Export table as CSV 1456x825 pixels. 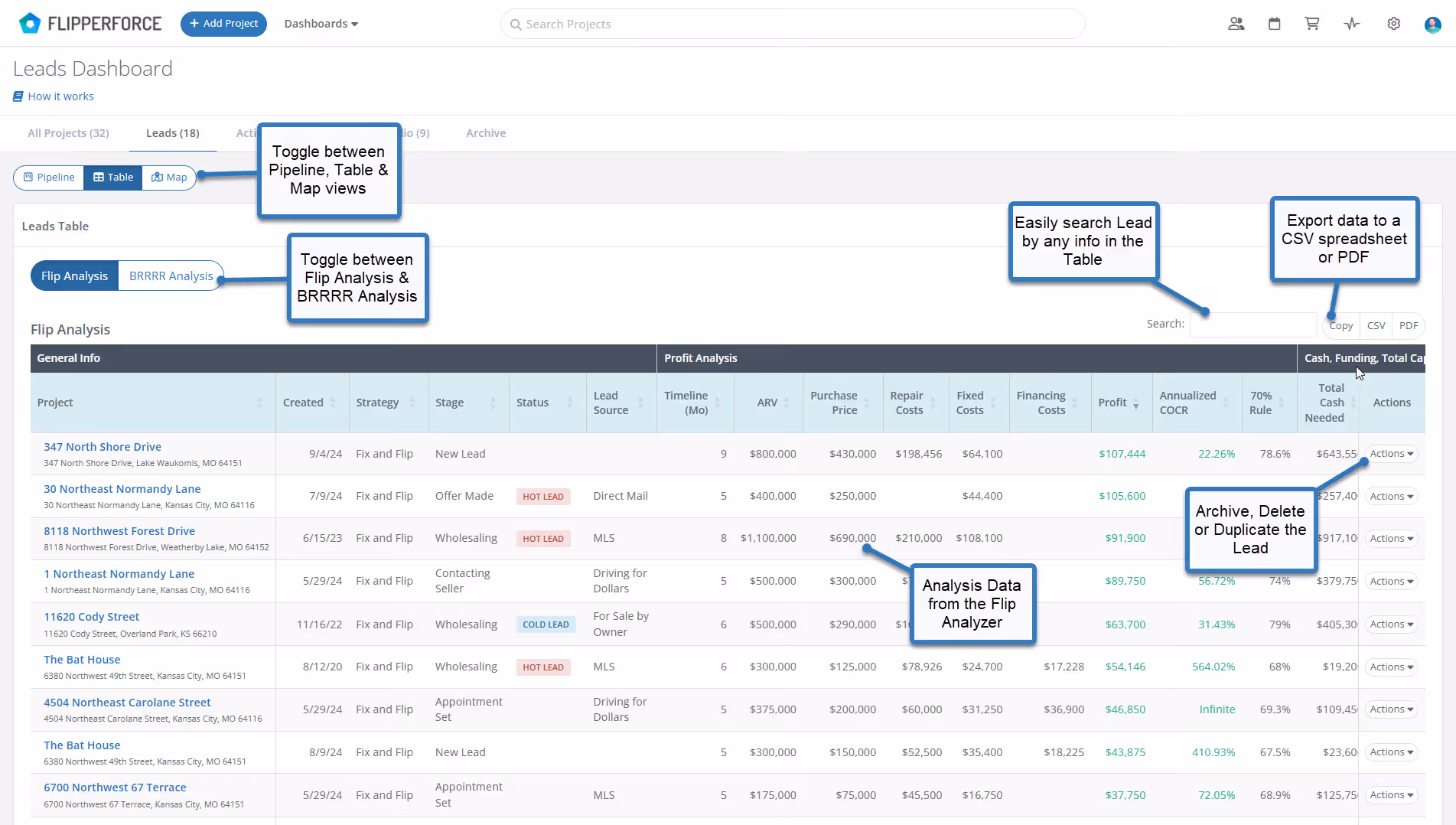coord(1376,326)
